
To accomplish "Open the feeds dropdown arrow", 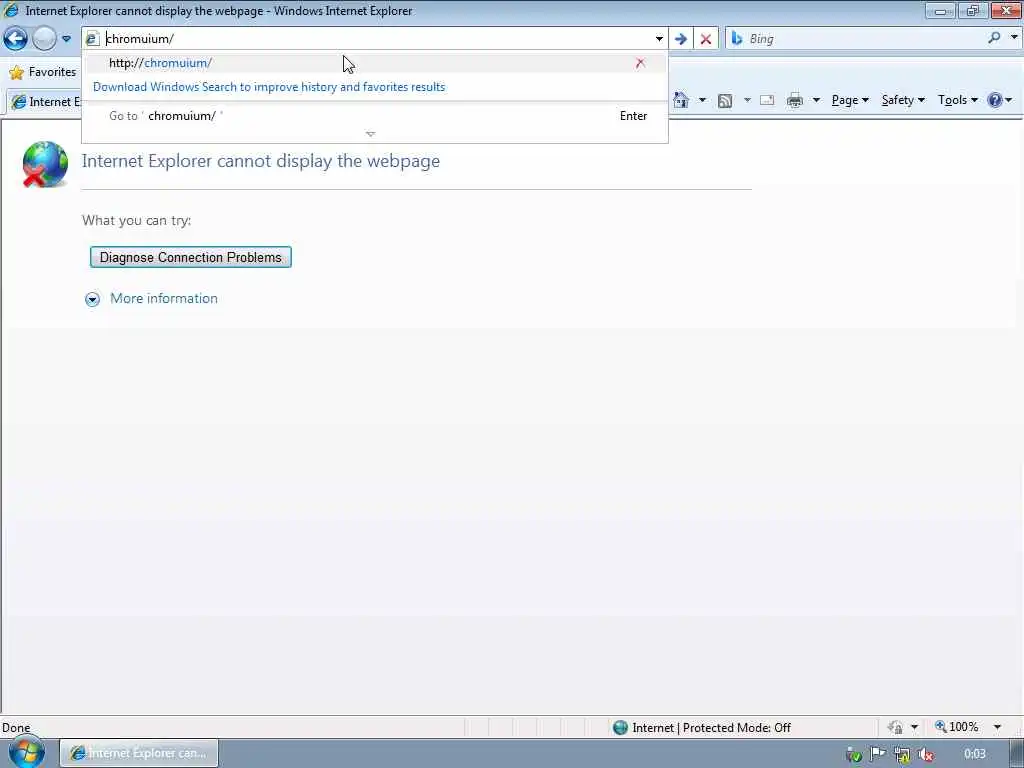I will click(x=746, y=100).
